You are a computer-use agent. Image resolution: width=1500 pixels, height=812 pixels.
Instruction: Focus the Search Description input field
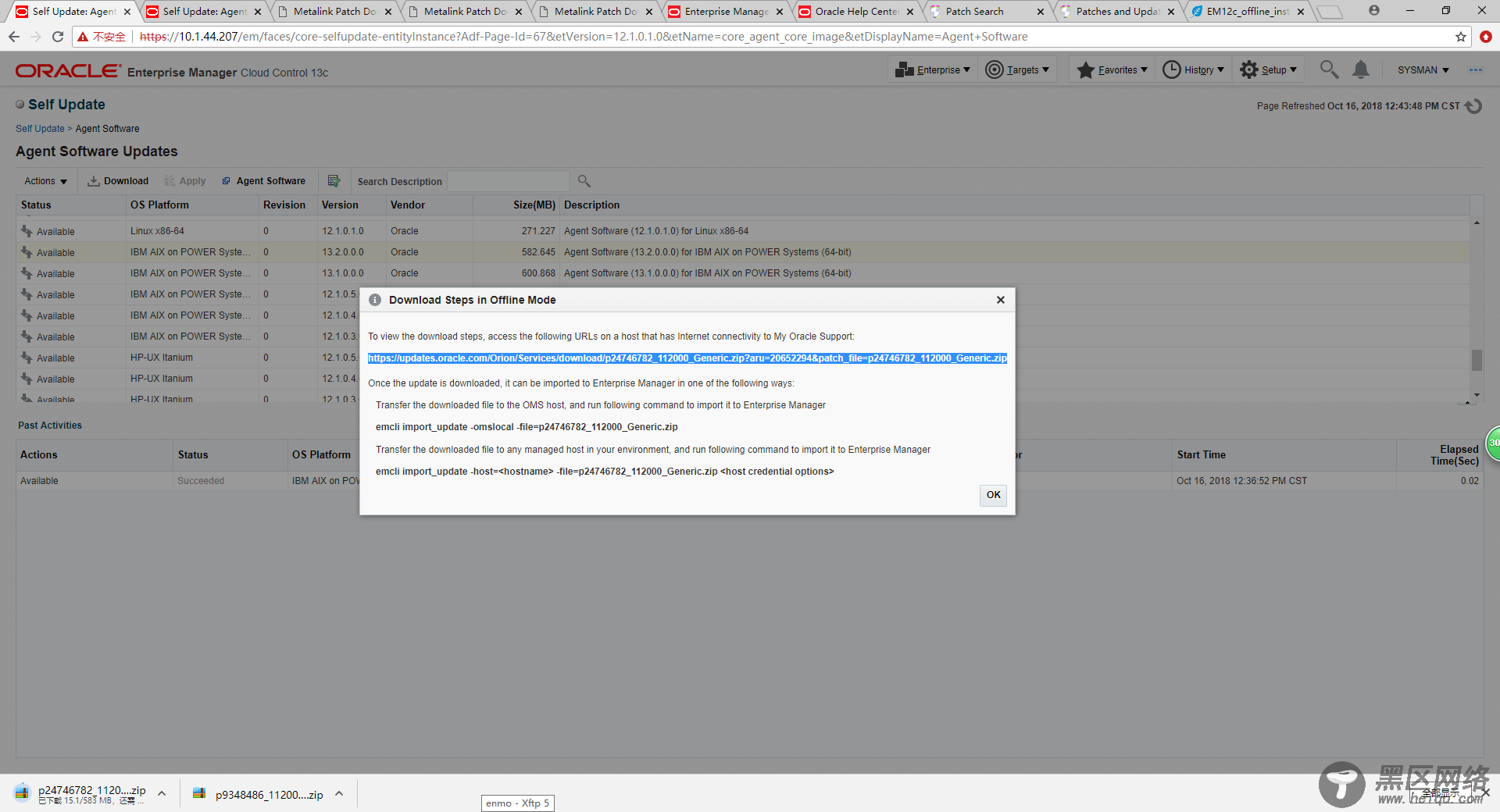pos(509,181)
